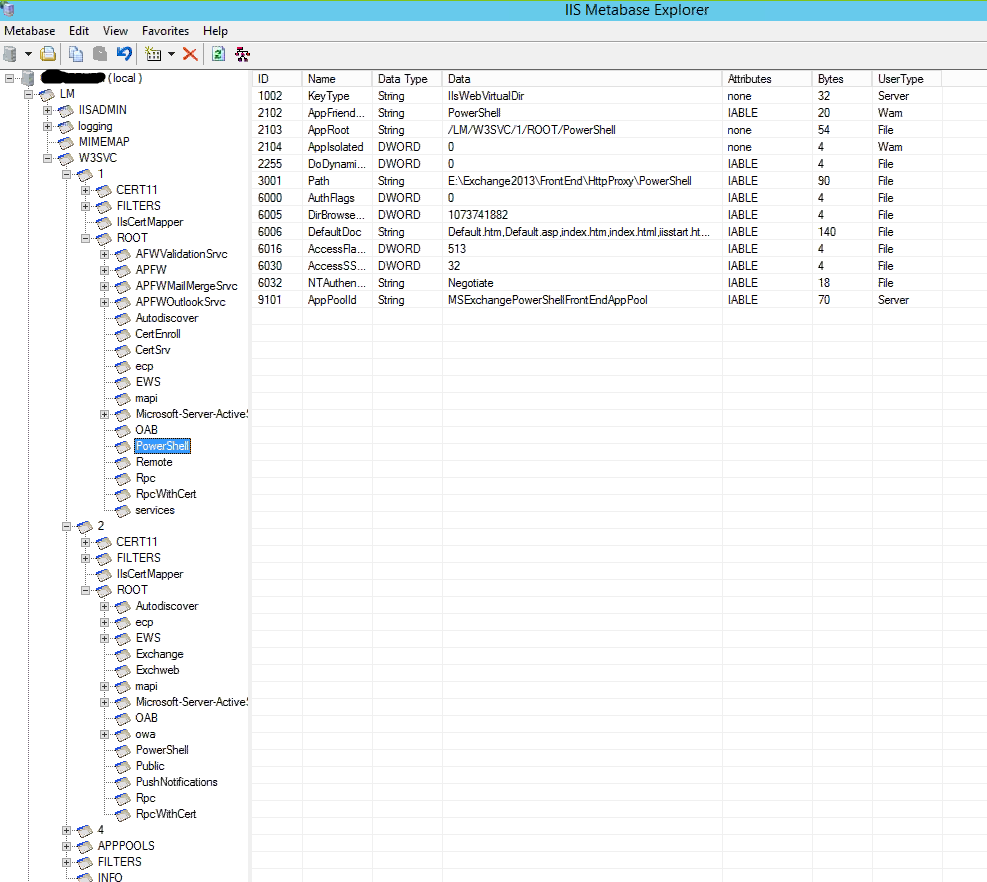The image size is (987, 882).
Task: Collapse the LM tree node
Action: [28, 94]
